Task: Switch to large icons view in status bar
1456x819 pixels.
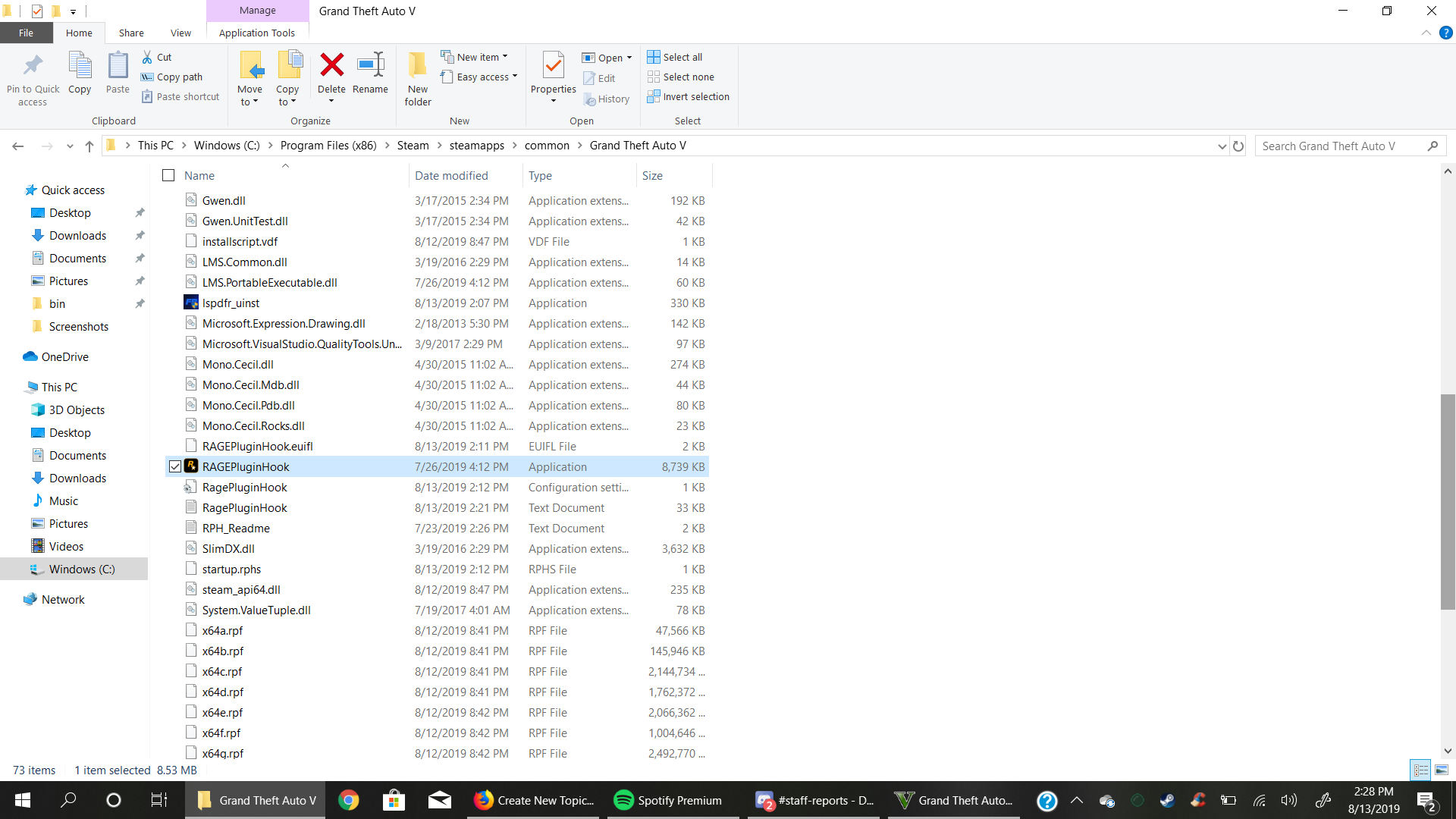Action: (1442, 770)
